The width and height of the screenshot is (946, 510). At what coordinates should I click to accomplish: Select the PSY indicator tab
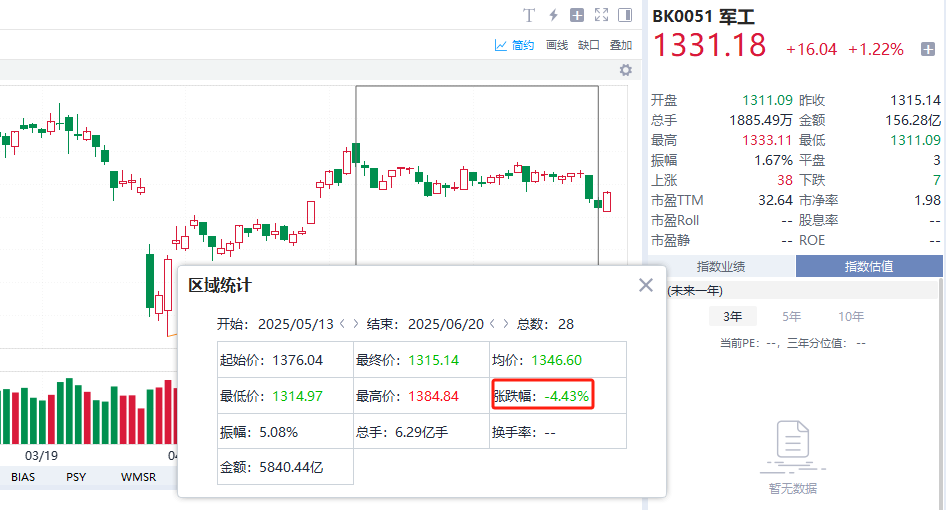point(76,477)
